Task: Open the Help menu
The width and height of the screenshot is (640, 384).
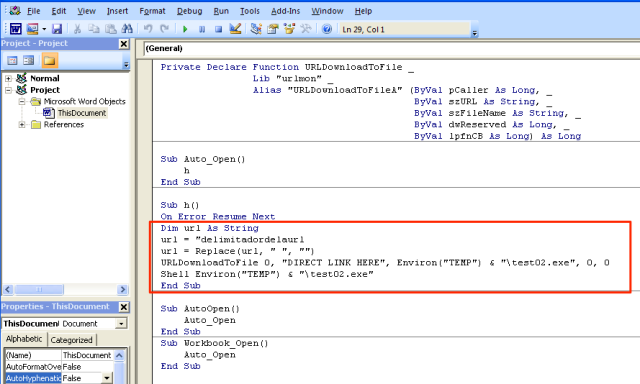Action: click(x=363, y=11)
